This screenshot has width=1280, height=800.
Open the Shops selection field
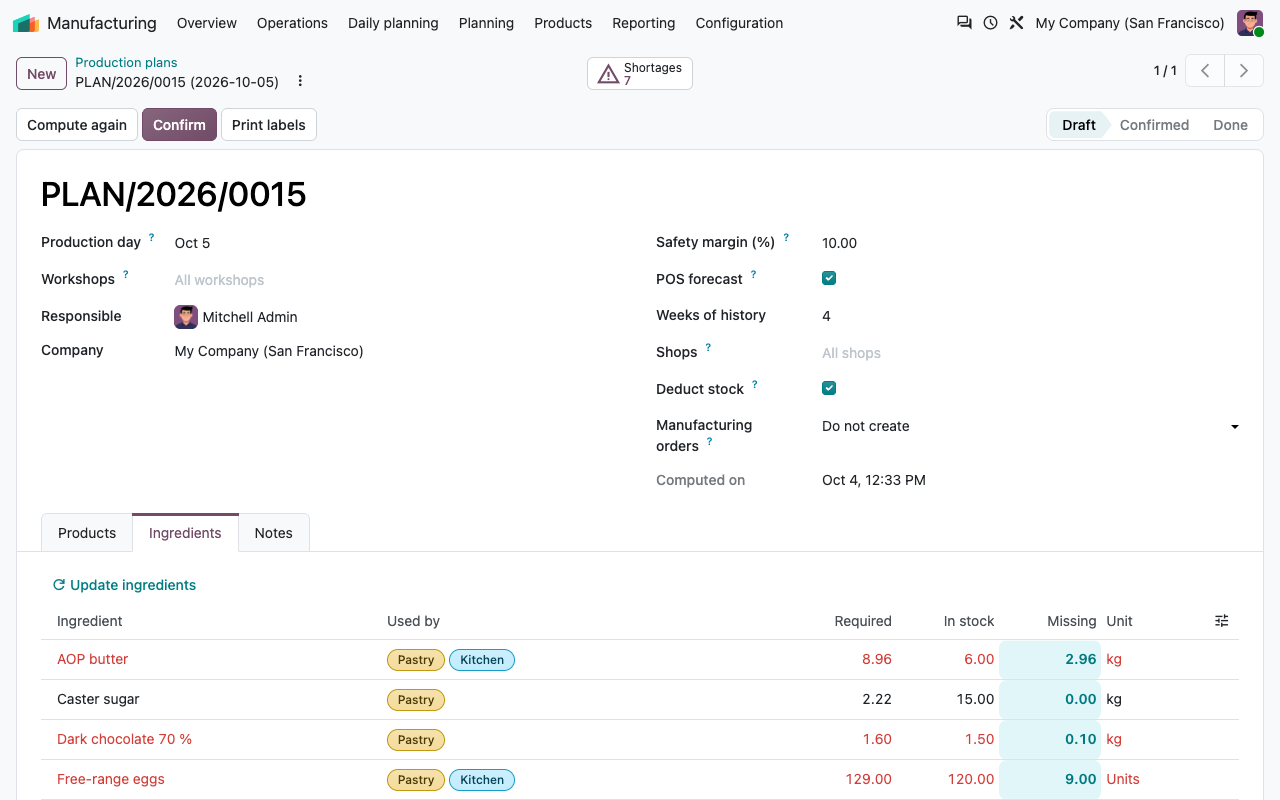[1030, 353]
